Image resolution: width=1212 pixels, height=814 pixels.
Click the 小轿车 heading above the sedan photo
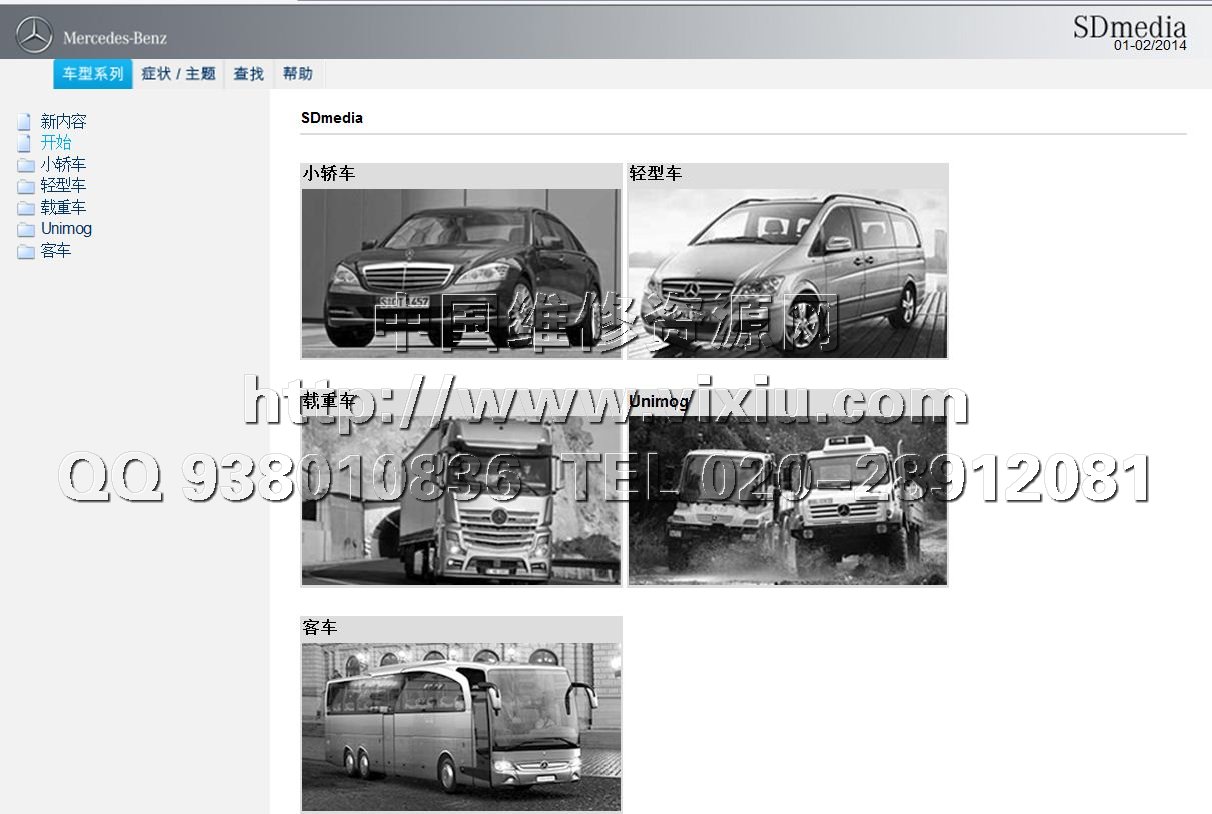(x=329, y=174)
